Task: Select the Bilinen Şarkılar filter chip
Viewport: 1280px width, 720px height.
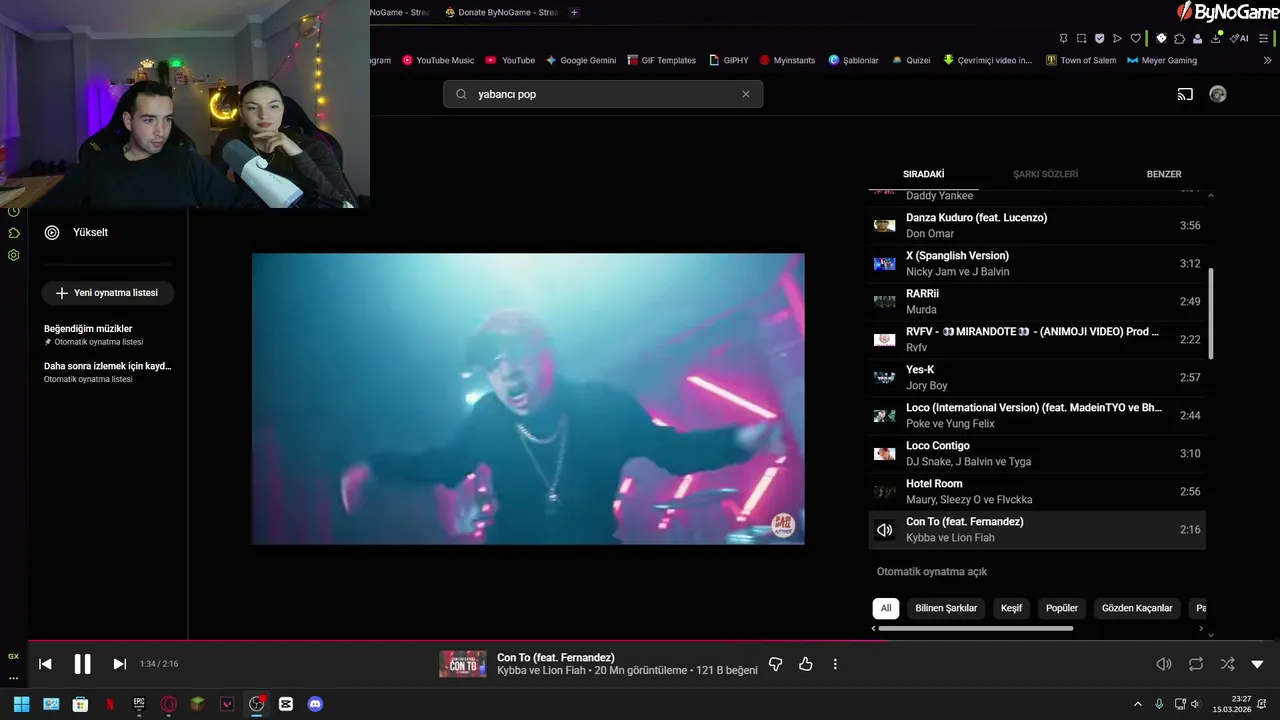Action: pos(946,608)
